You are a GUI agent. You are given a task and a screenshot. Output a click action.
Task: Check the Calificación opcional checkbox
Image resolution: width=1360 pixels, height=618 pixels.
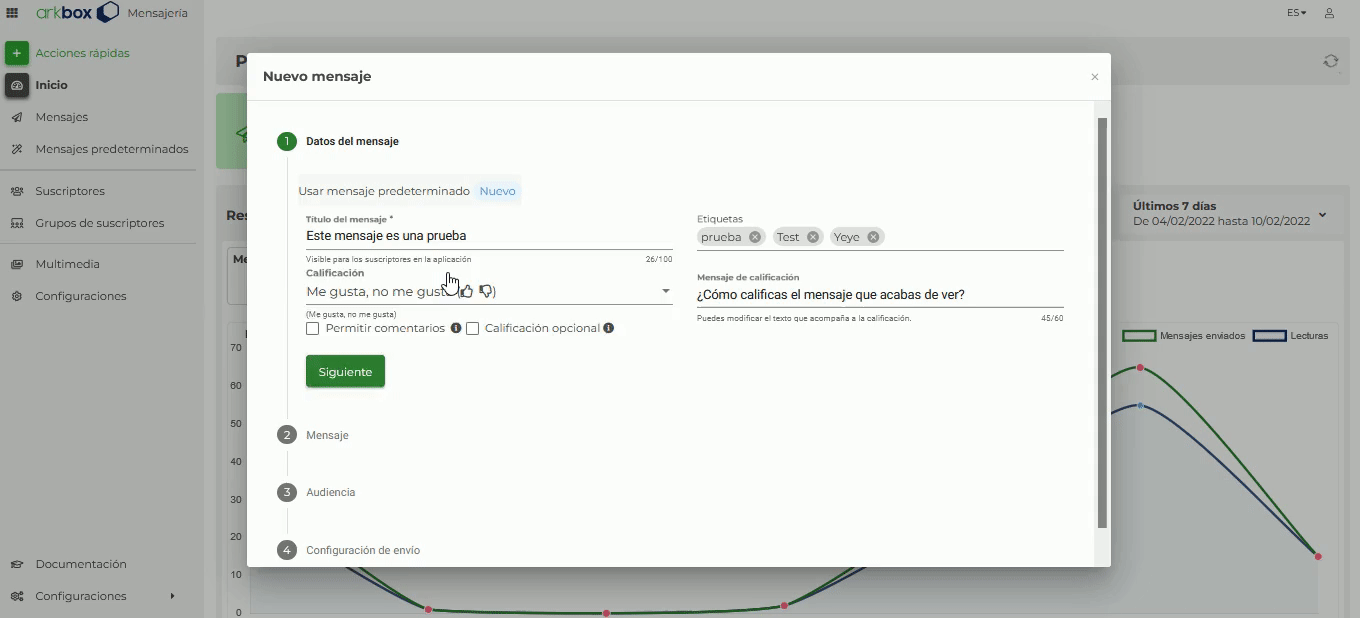[x=473, y=328]
